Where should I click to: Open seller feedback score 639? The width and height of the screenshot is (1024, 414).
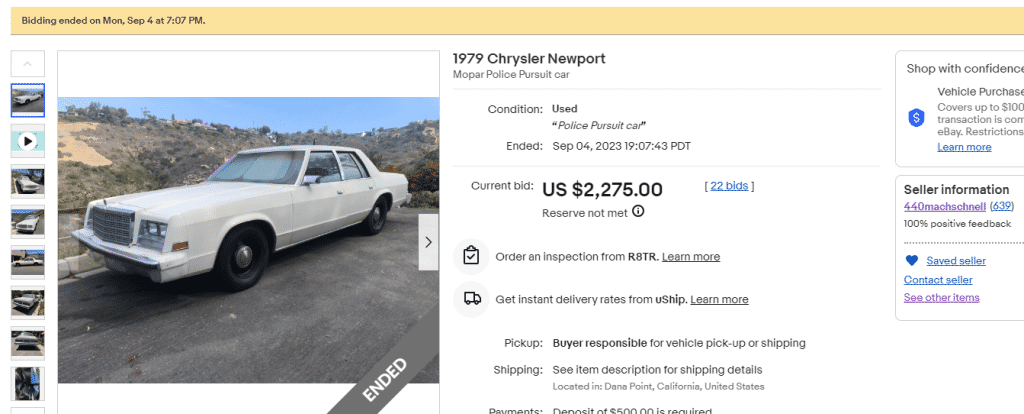point(1001,206)
